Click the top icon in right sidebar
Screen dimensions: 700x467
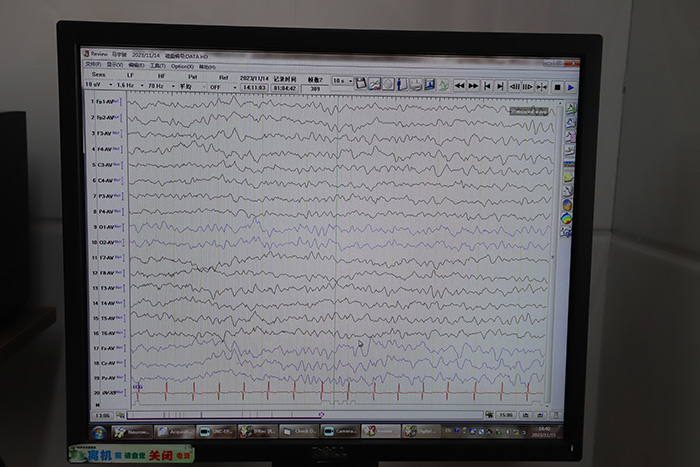click(x=570, y=108)
